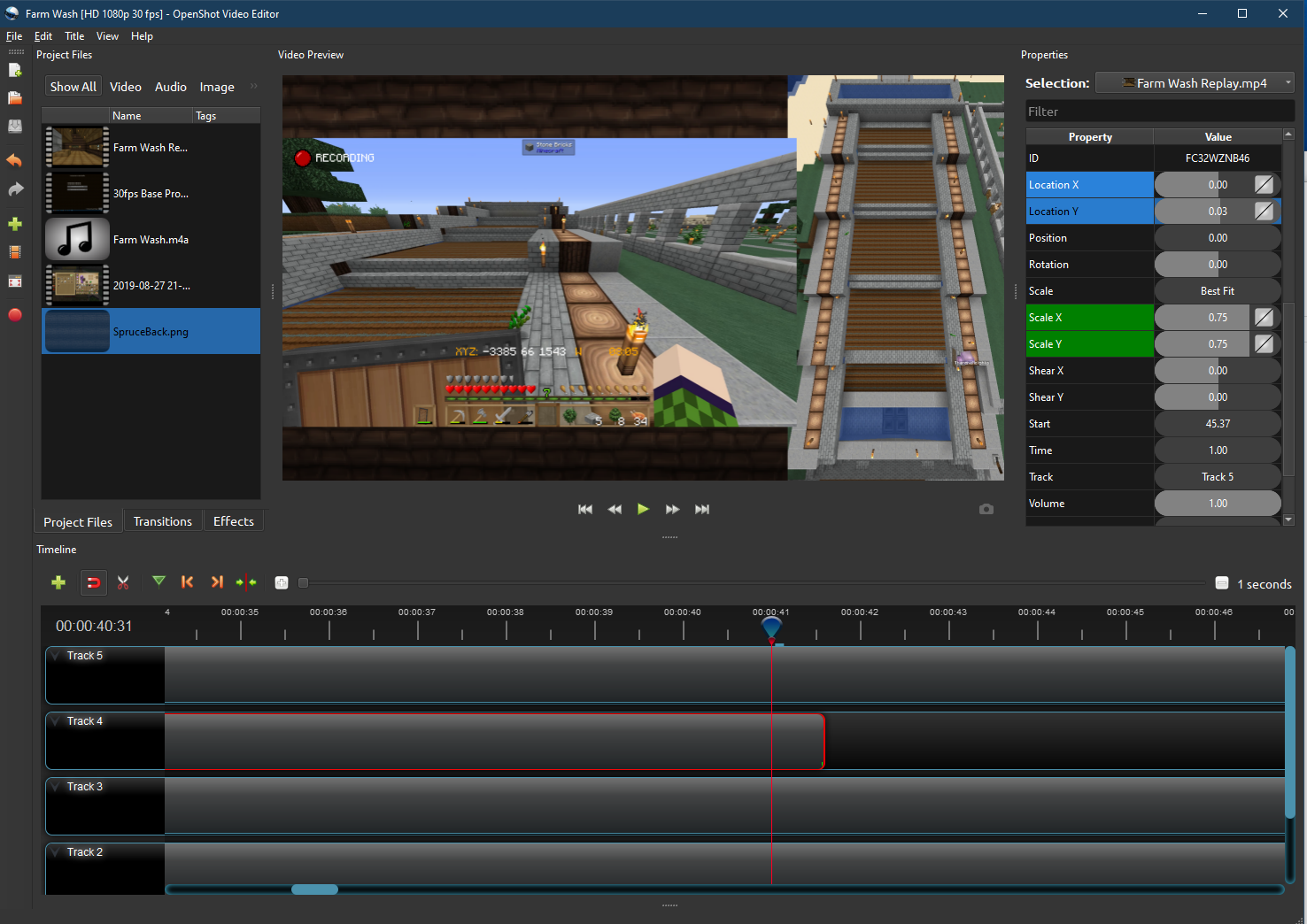The height and width of the screenshot is (924, 1307).
Task: Select SpruceBack.png in project files
Action: pos(151,331)
